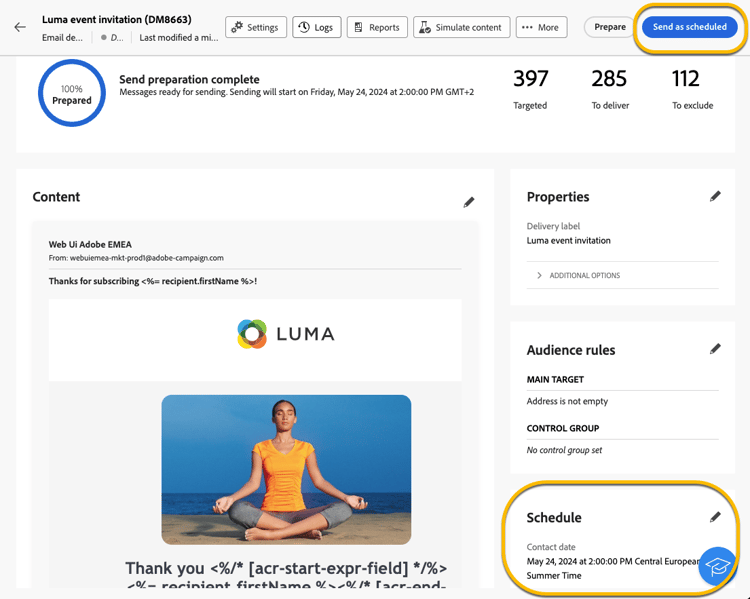Click 'Luma event invitation' delivery label value
Viewport: 750px width, 599px height.
(x=569, y=240)
